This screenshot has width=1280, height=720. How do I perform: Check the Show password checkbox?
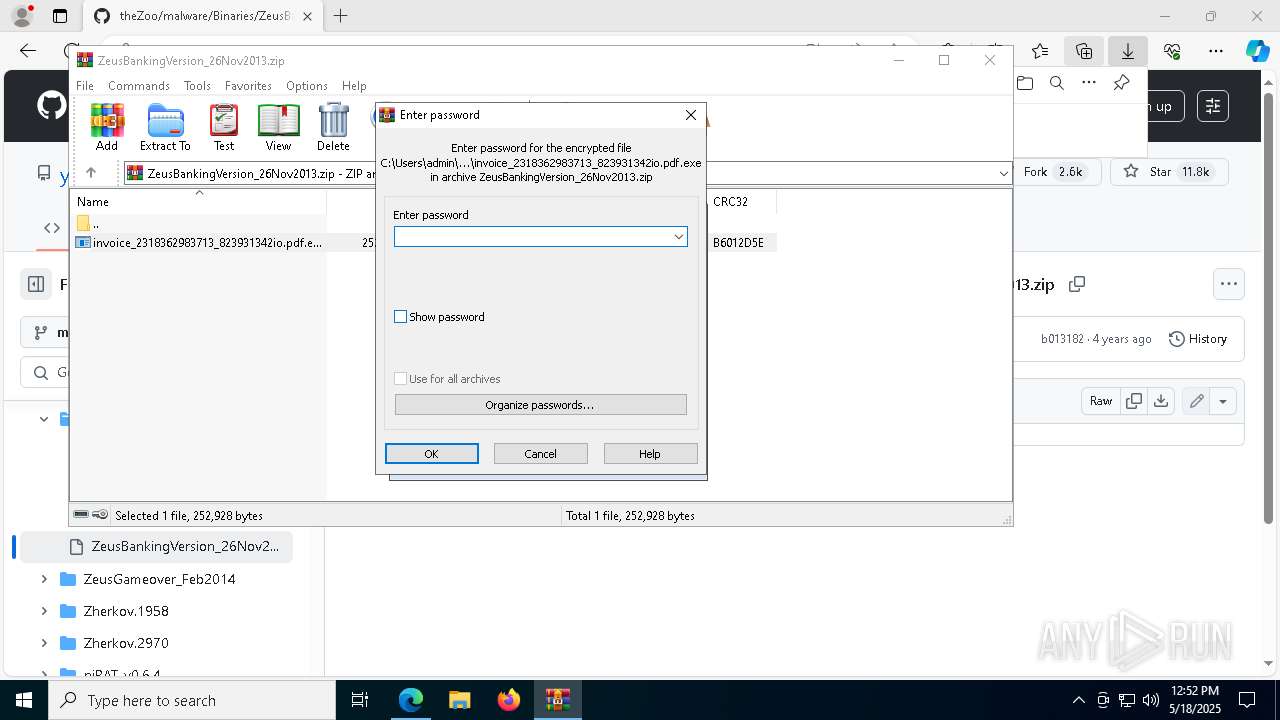[x=401, y=317]
